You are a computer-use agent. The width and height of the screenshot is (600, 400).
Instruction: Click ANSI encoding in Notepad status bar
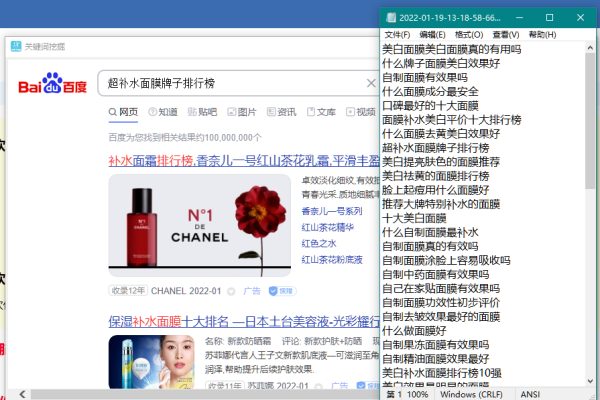(x=530, y=394)
